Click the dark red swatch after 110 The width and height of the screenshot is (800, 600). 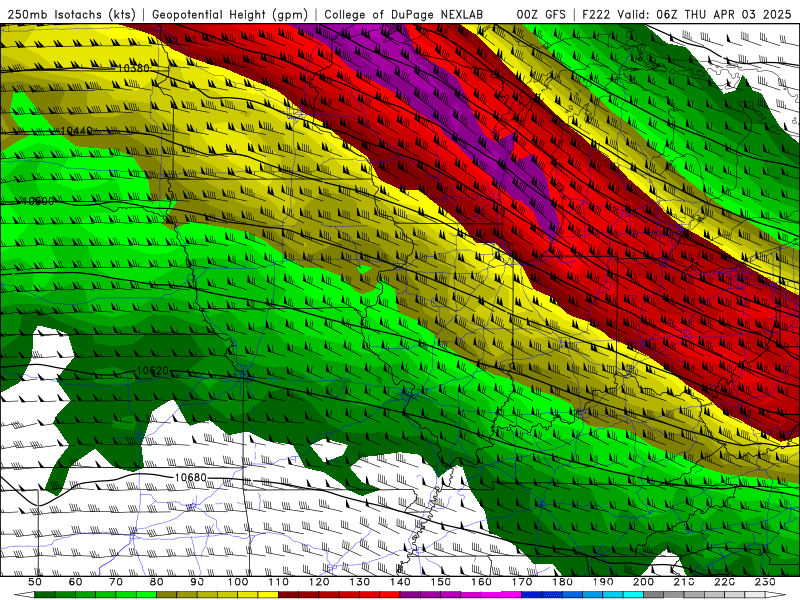click(x=288, y=594)
